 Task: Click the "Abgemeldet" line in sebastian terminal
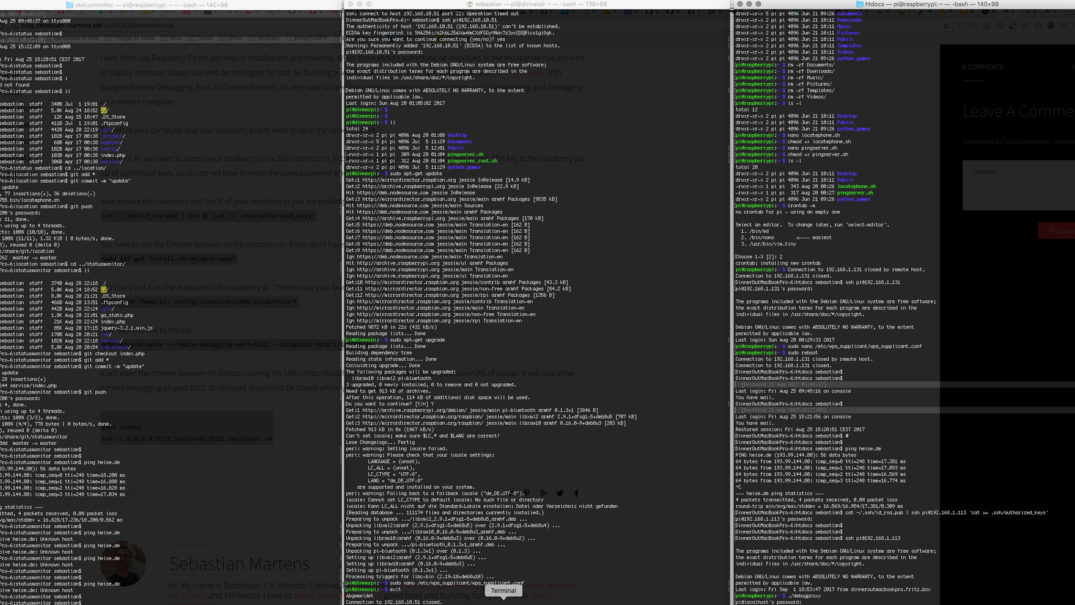point(360,595)
